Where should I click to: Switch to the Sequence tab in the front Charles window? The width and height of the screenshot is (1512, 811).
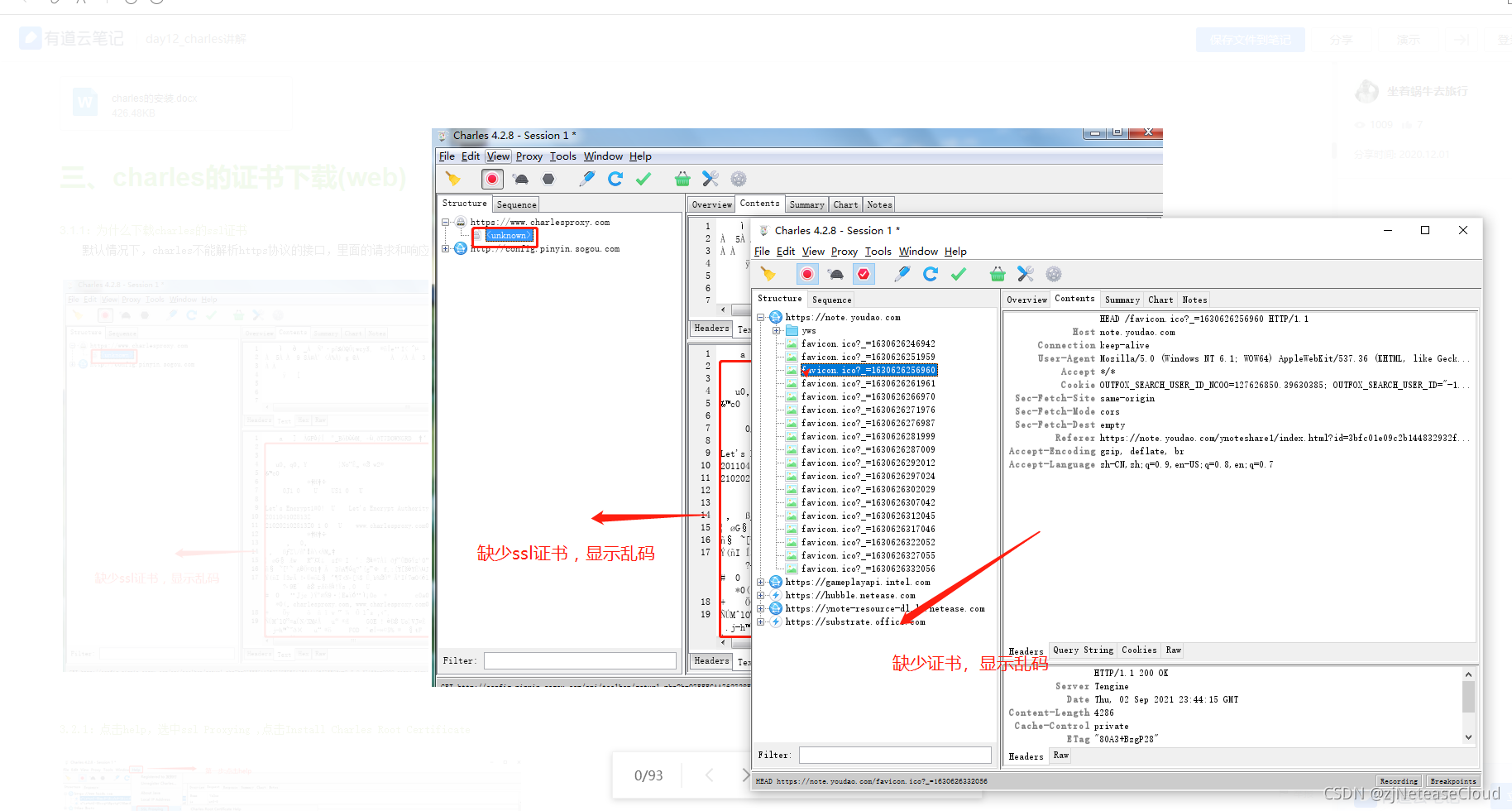(831, 300)
